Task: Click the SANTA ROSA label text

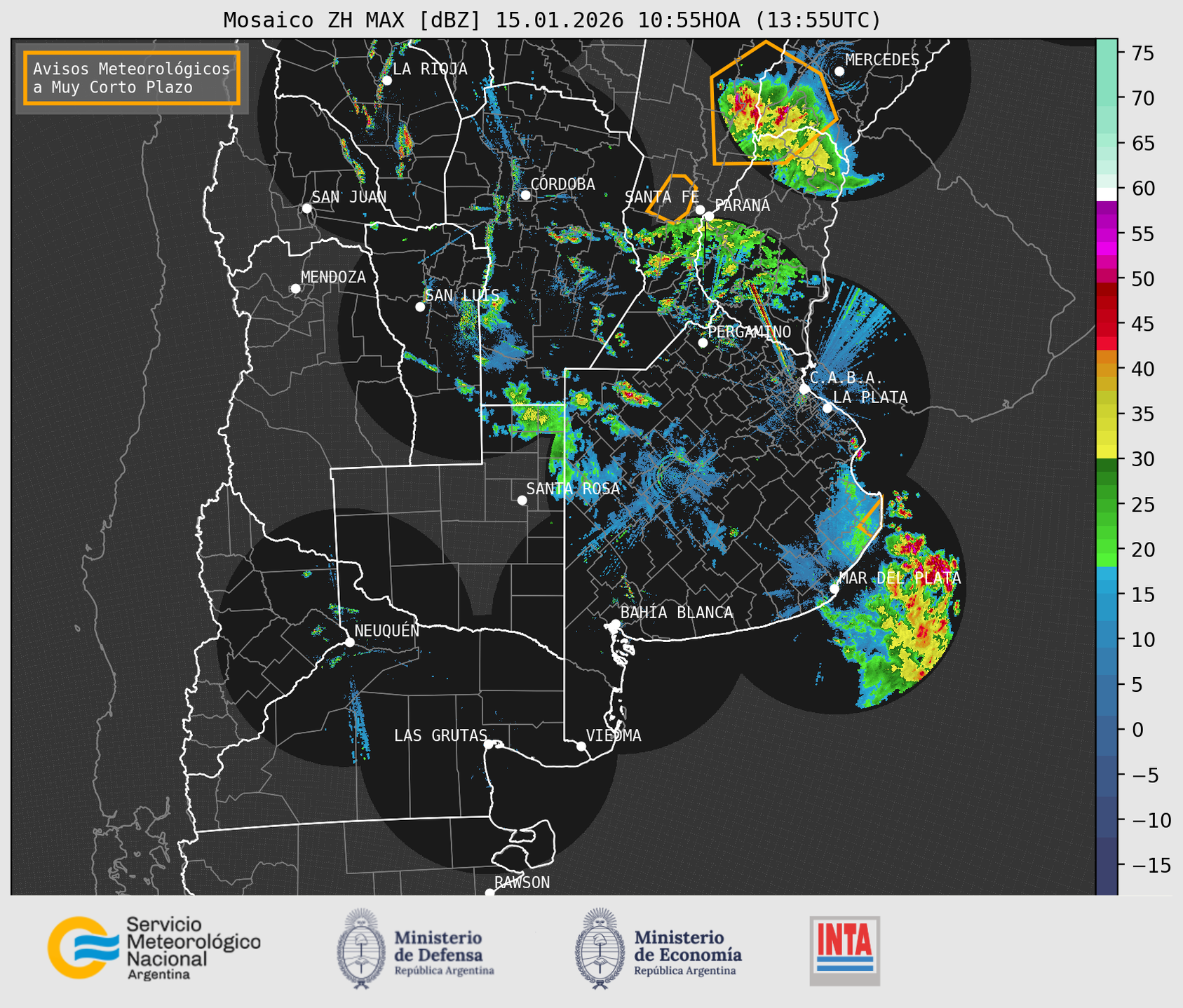Action: 573,489
